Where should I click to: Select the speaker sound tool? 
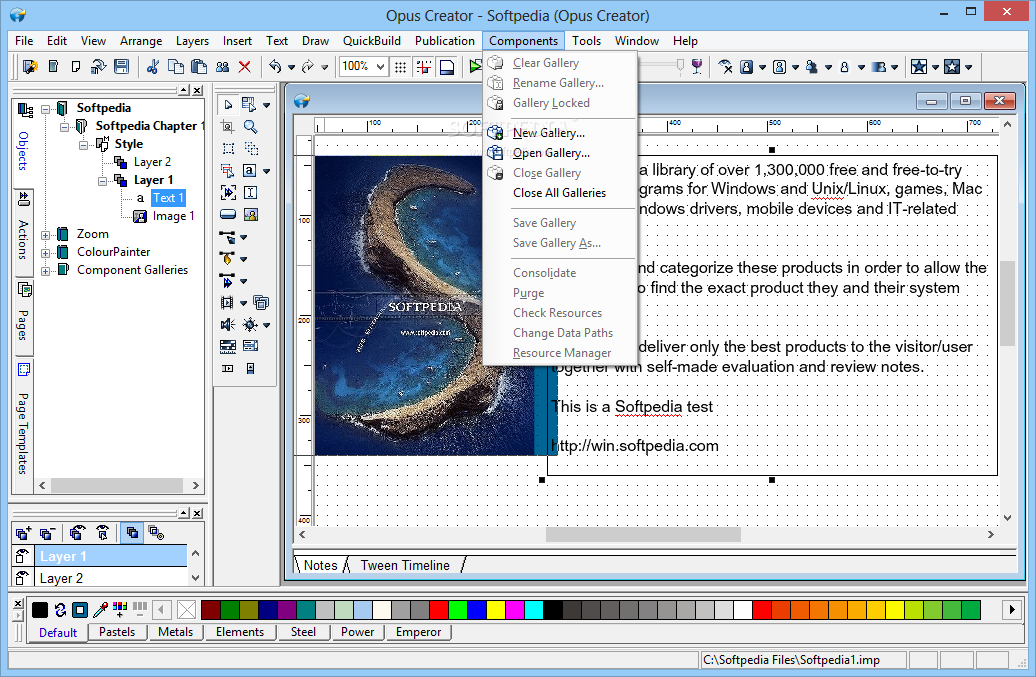[x=227, y=324]
